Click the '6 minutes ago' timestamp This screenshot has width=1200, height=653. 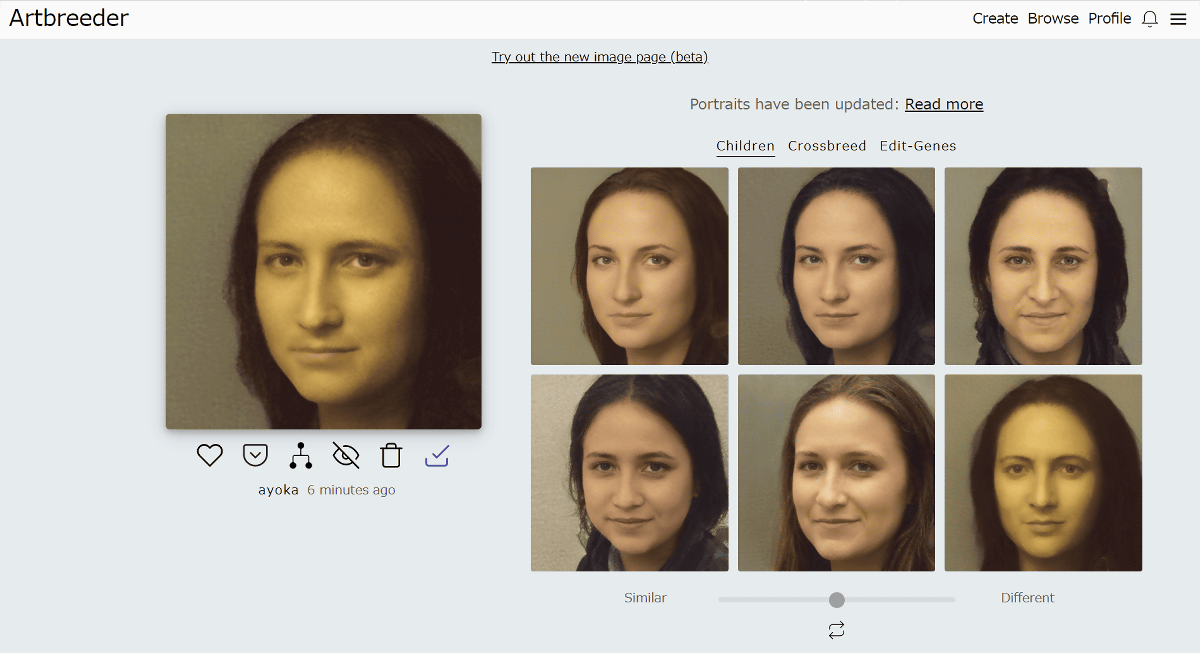[351, 490]
